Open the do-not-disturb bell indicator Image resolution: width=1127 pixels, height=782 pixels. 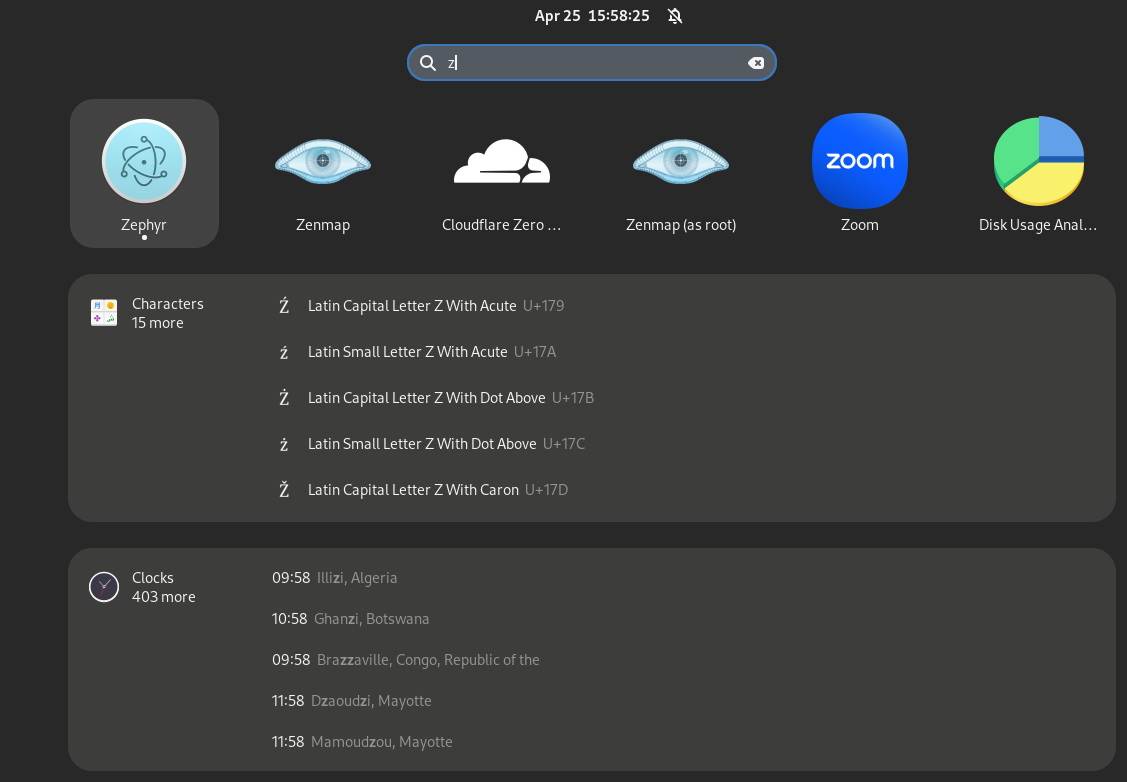[x=674, y=16]
